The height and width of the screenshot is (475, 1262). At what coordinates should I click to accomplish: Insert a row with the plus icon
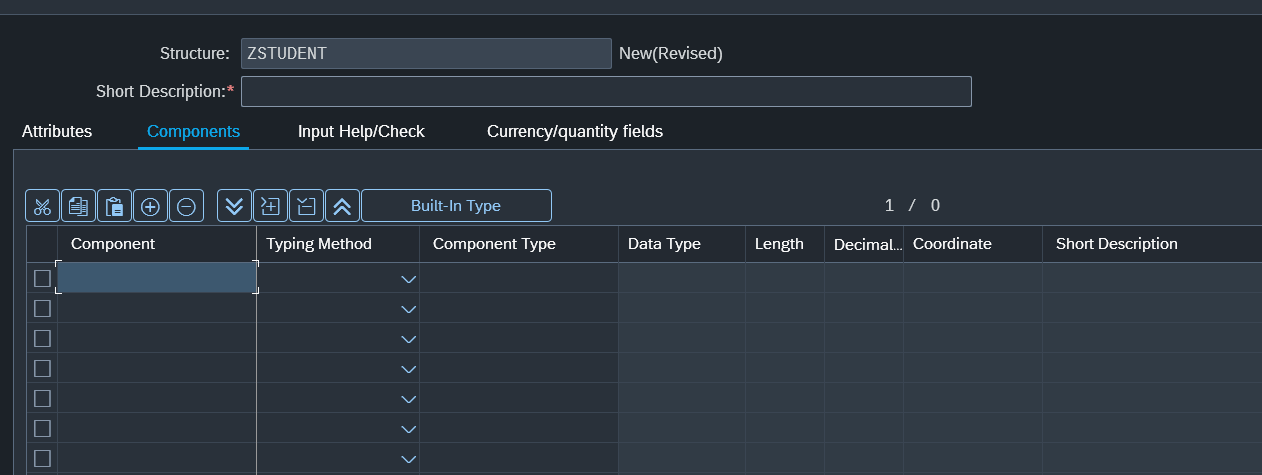(x=150, y=206)
